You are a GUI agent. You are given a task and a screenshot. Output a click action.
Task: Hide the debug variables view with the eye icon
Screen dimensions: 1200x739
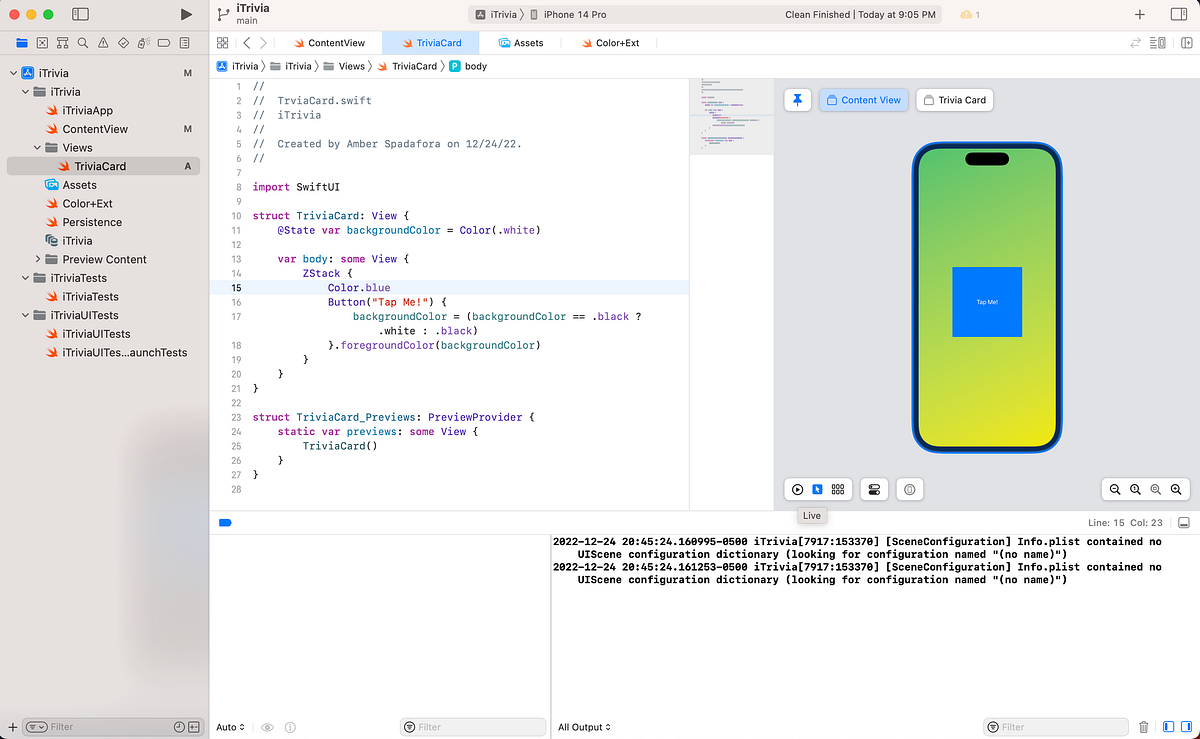tap(266, 727)
